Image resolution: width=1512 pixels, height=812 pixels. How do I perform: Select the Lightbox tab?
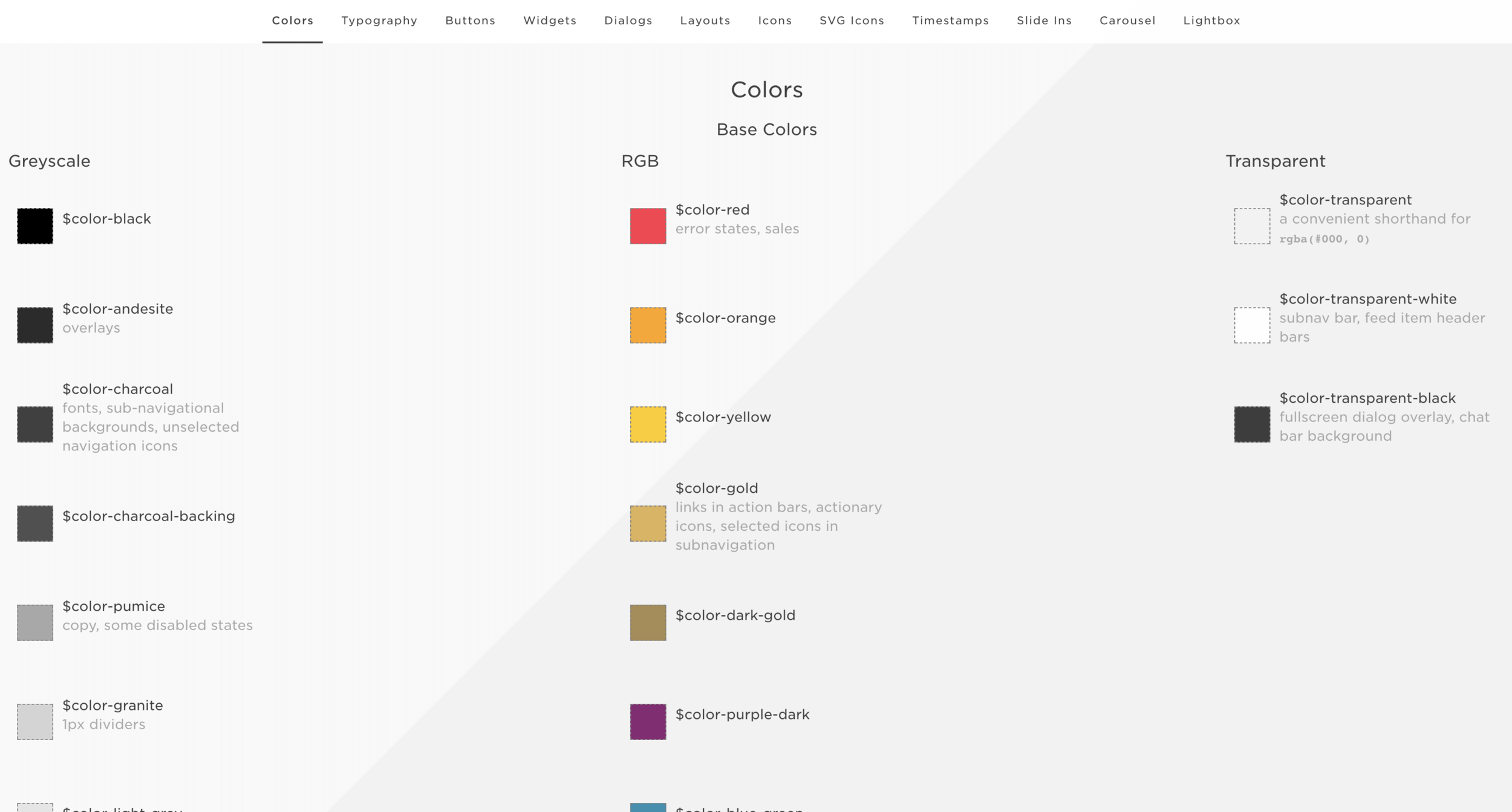[1211, 21]
